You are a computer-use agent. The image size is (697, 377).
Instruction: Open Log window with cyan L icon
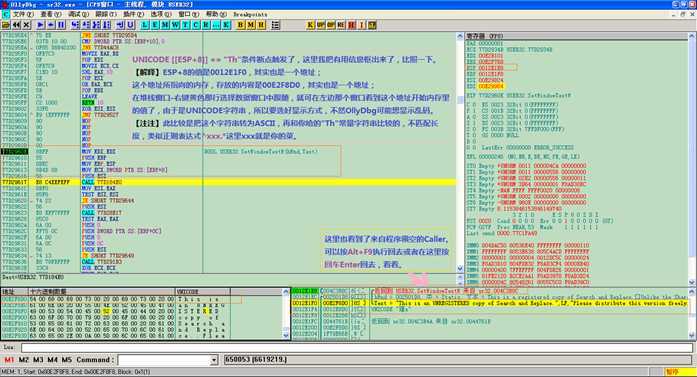pyautogui.click(x=144, y=25)
